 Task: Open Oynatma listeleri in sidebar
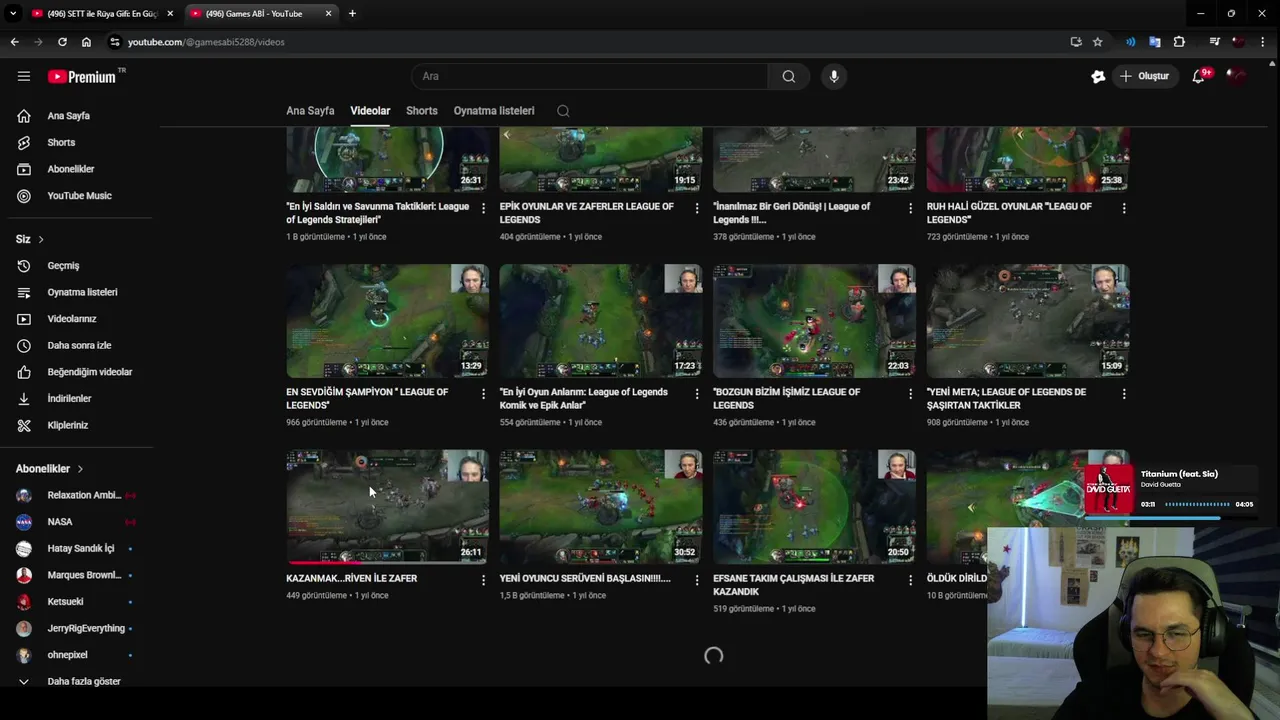point(80,292)
